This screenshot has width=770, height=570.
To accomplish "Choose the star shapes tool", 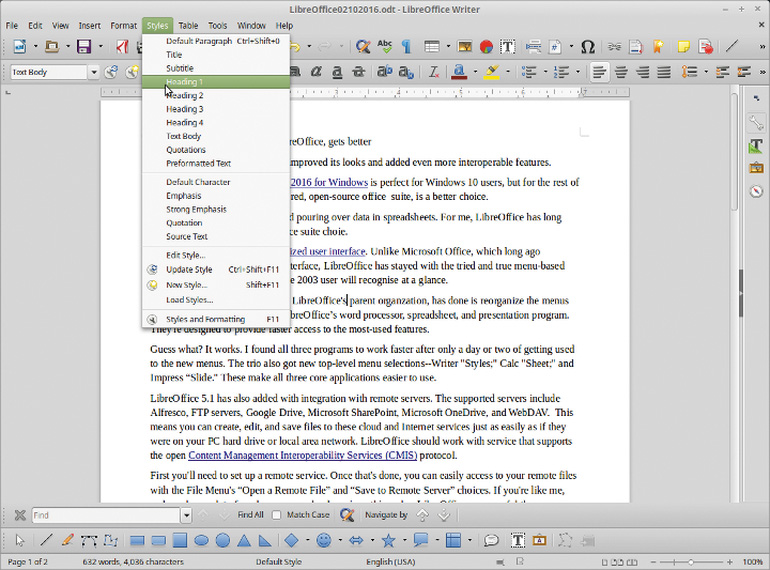I will tap(388, 541).
